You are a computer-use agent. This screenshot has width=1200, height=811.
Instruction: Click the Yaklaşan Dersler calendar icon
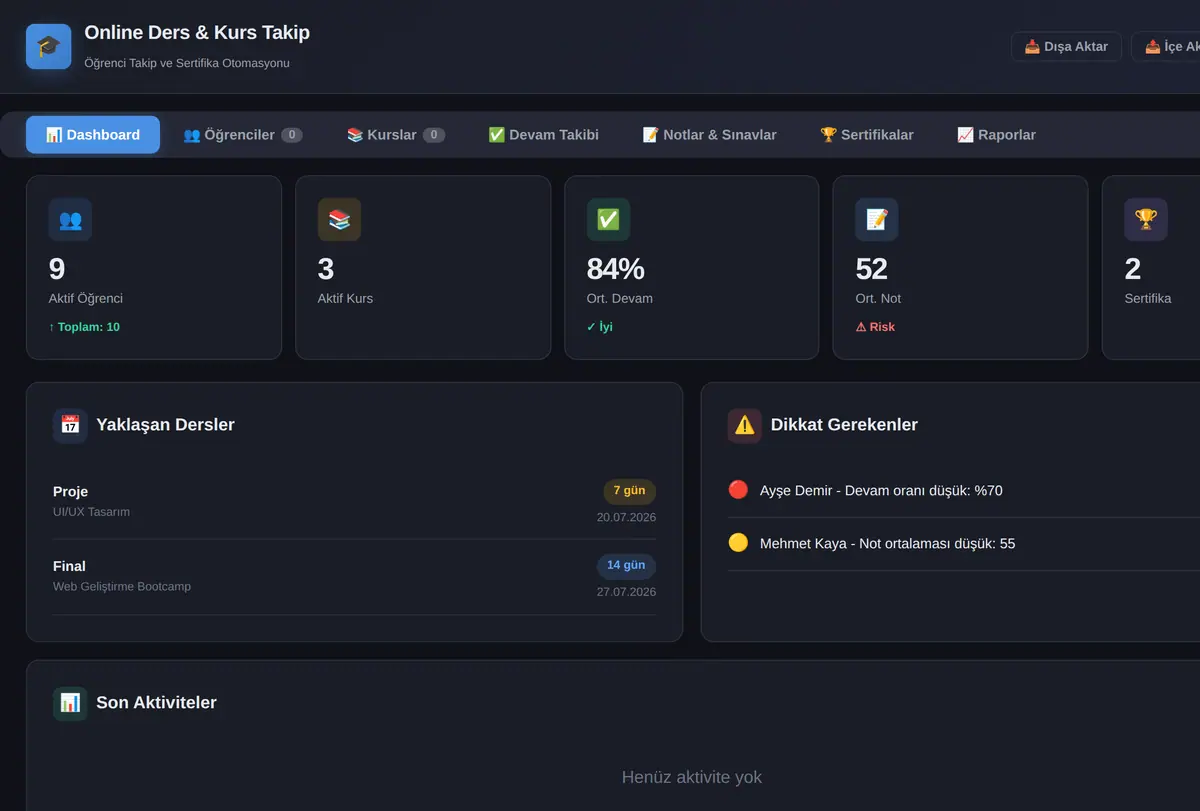click(70, 425)
